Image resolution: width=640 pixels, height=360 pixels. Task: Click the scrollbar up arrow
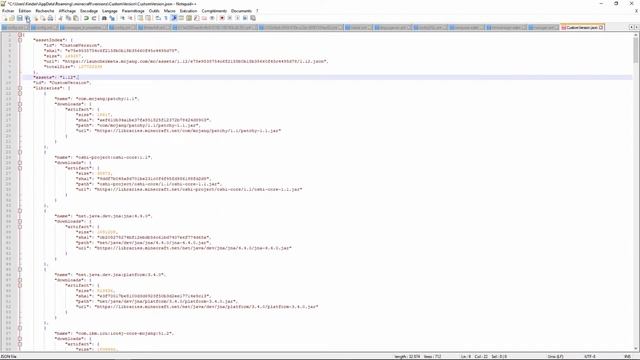(x=636, y=36)
